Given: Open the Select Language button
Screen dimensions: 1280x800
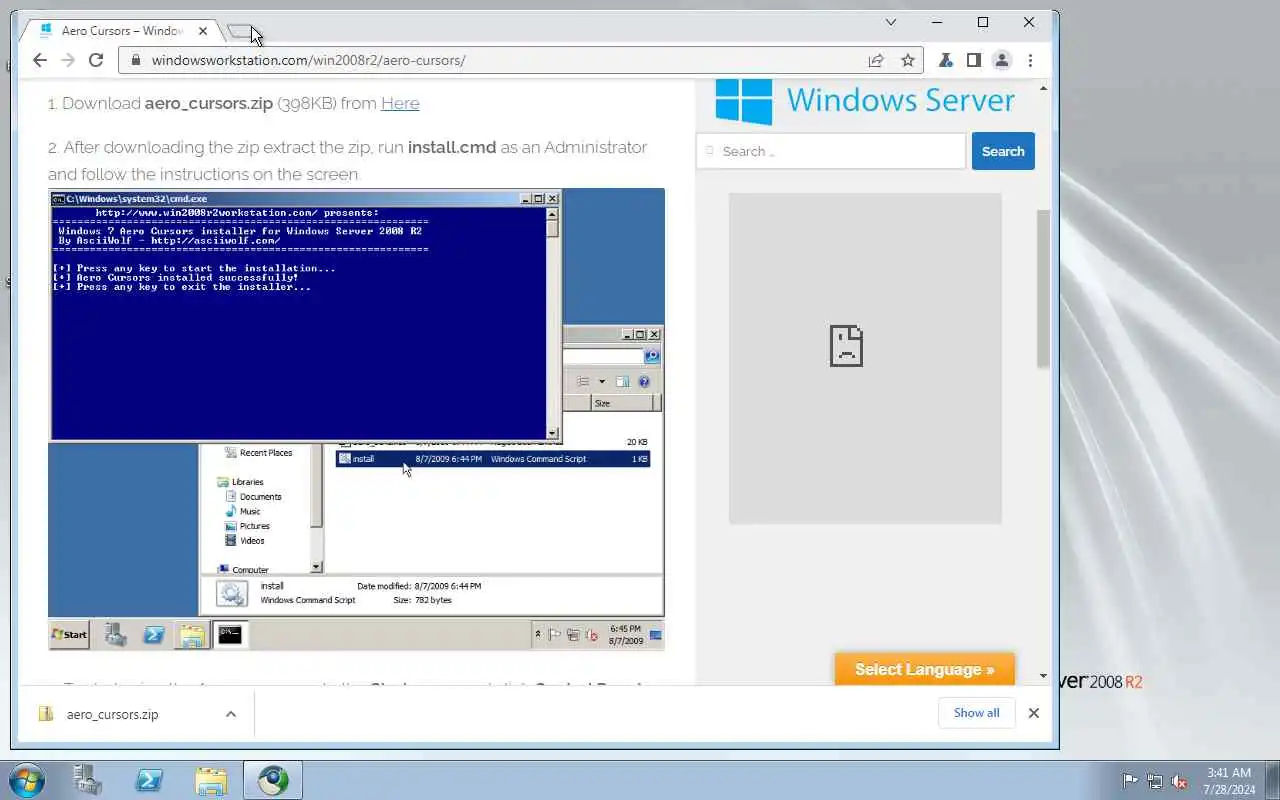Looking at the screenshot, I should click(x=925, y=669).
